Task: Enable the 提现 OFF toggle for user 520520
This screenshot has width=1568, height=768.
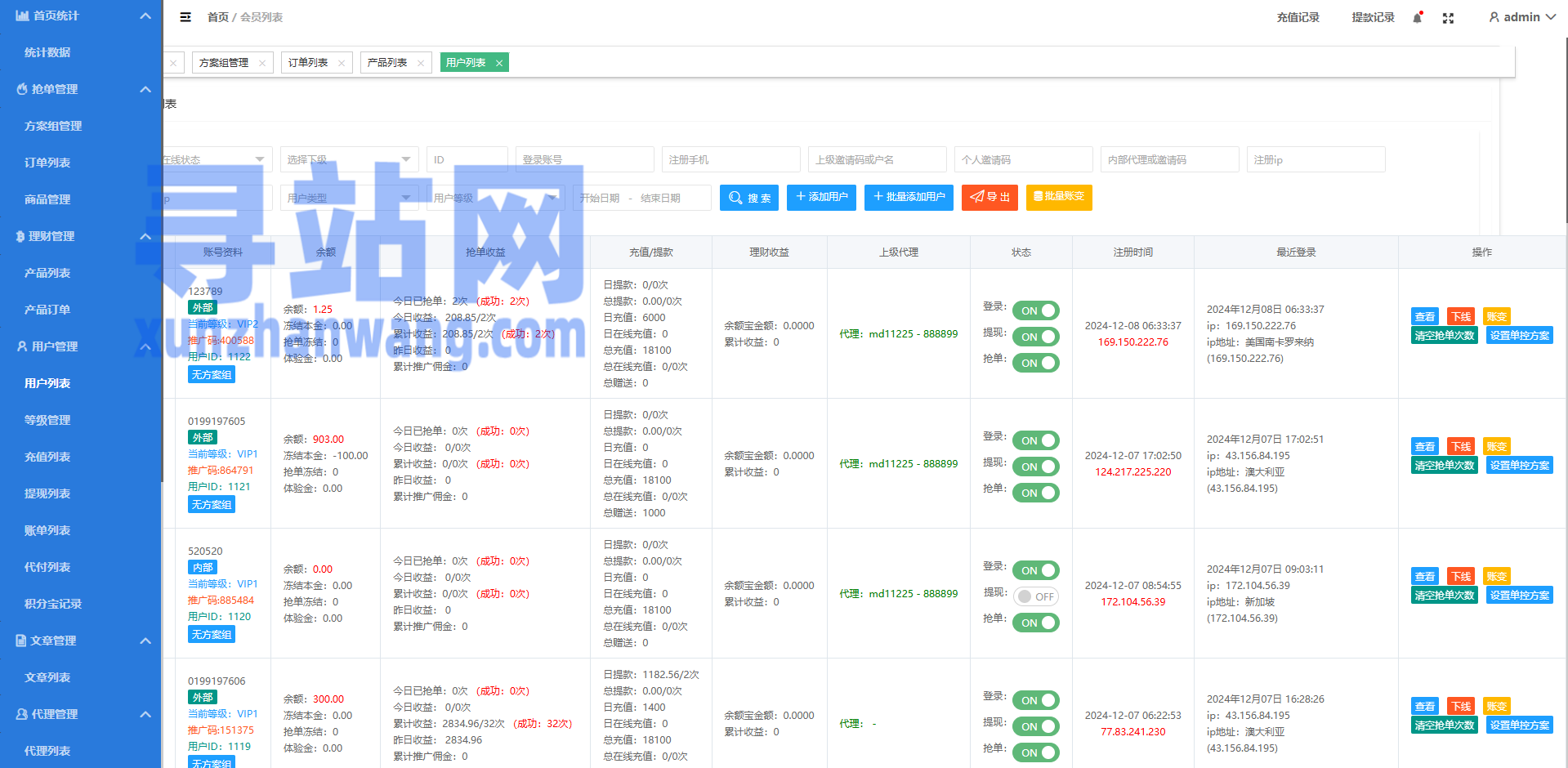Action: coord(1035,596)
